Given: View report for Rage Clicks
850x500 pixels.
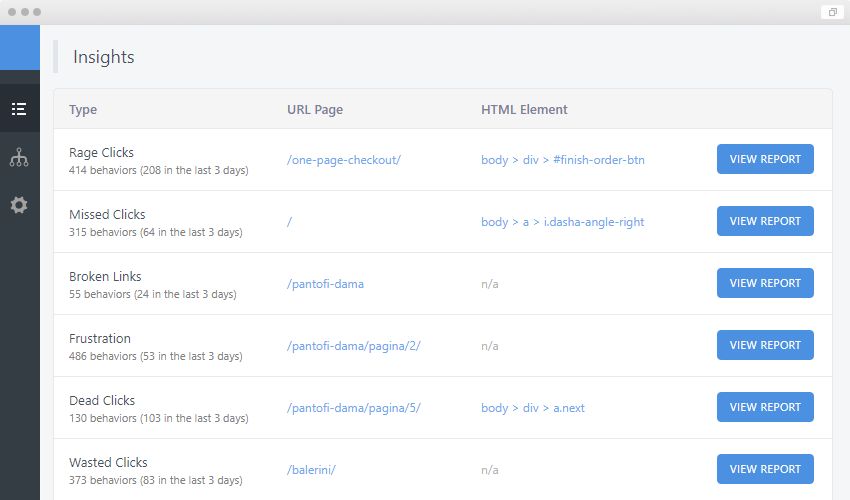Looking at the screenshot, I should tap(765, 159).
